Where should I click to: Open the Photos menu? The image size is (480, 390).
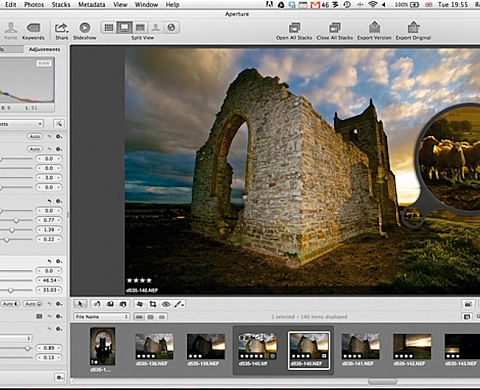[x=34, y=5]
